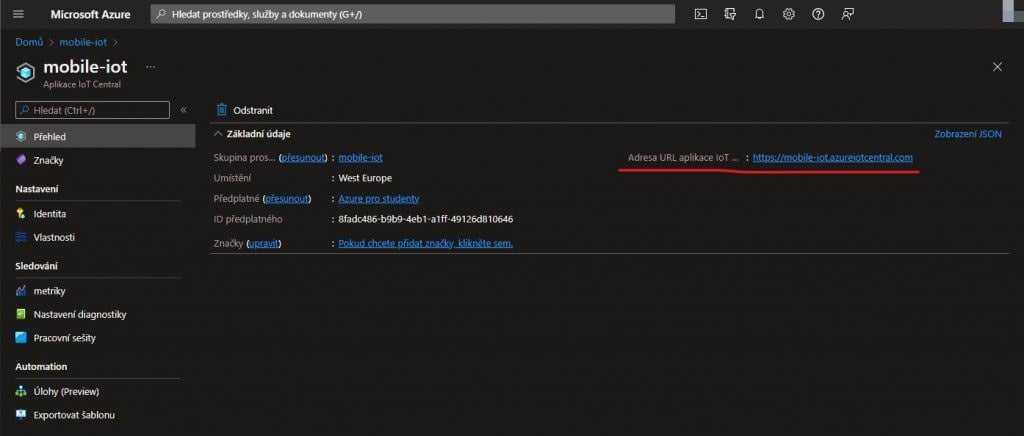
Task: Click the Odstranit trash icon
Action: coord(222,110)
